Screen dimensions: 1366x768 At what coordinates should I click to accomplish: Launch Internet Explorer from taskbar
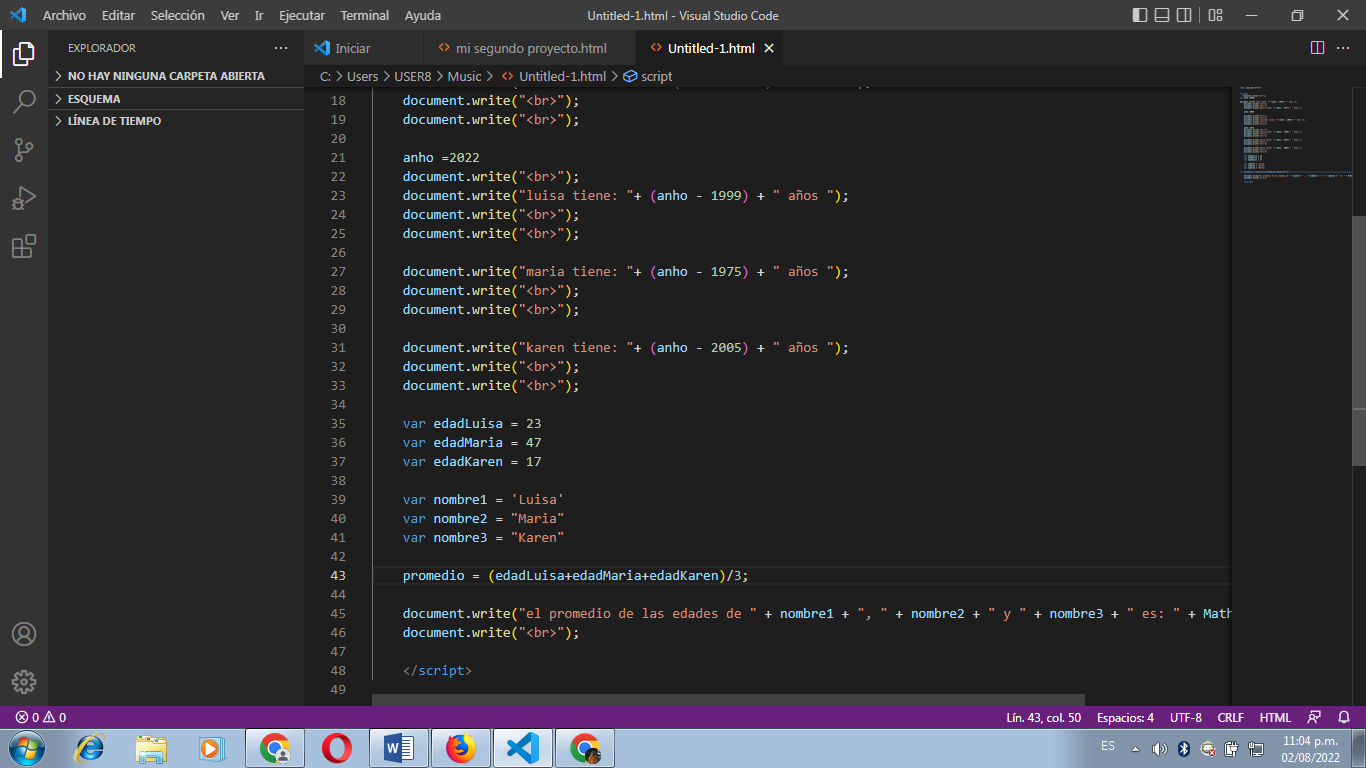90,748
